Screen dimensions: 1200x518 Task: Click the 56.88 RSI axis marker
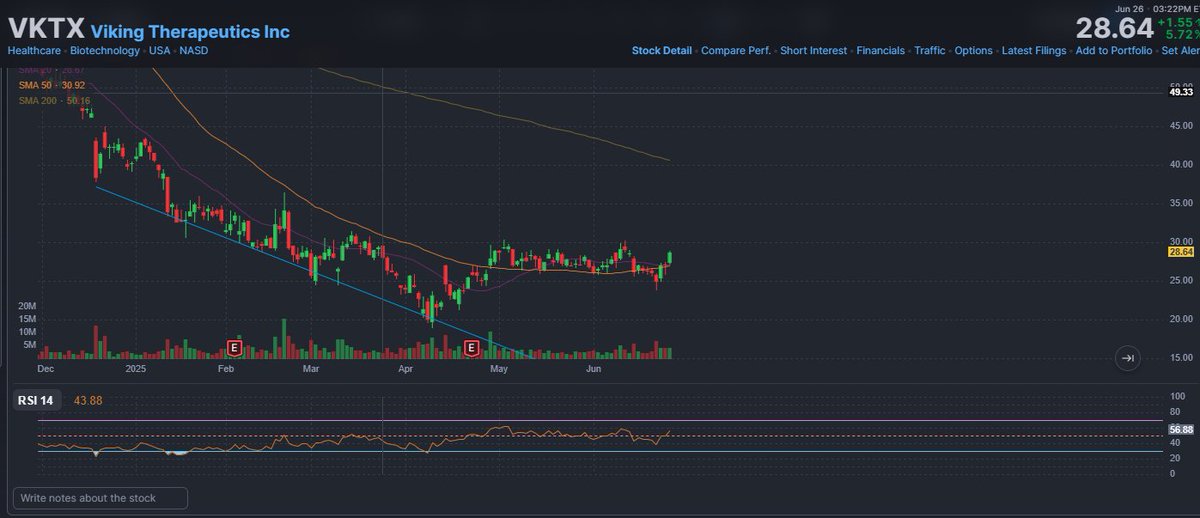pyautogui.click(x=1181, y=430)
